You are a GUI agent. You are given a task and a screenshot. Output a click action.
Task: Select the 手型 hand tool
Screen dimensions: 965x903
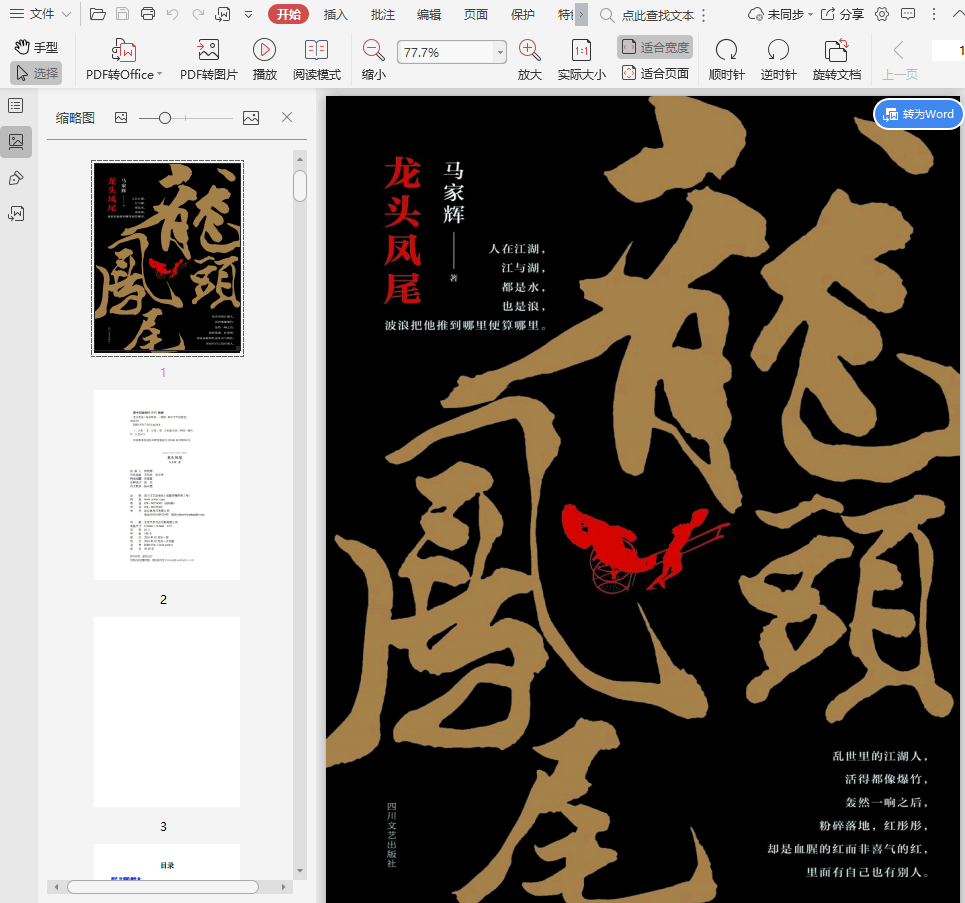tap(36, 47)
